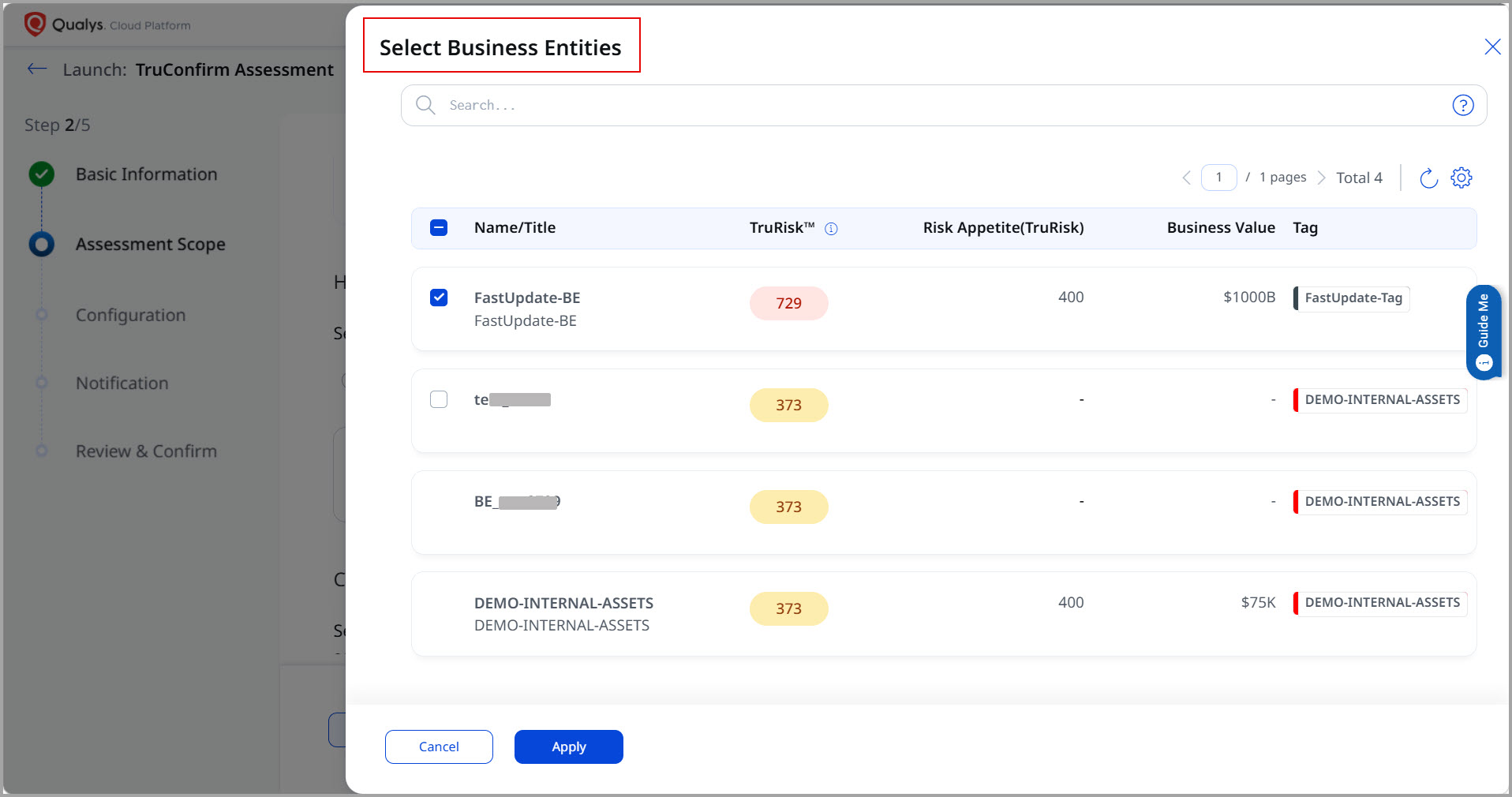The width and height of the screenshot is (1512, 797).
Task: Click the $1000B business value
Action: 1249,297
